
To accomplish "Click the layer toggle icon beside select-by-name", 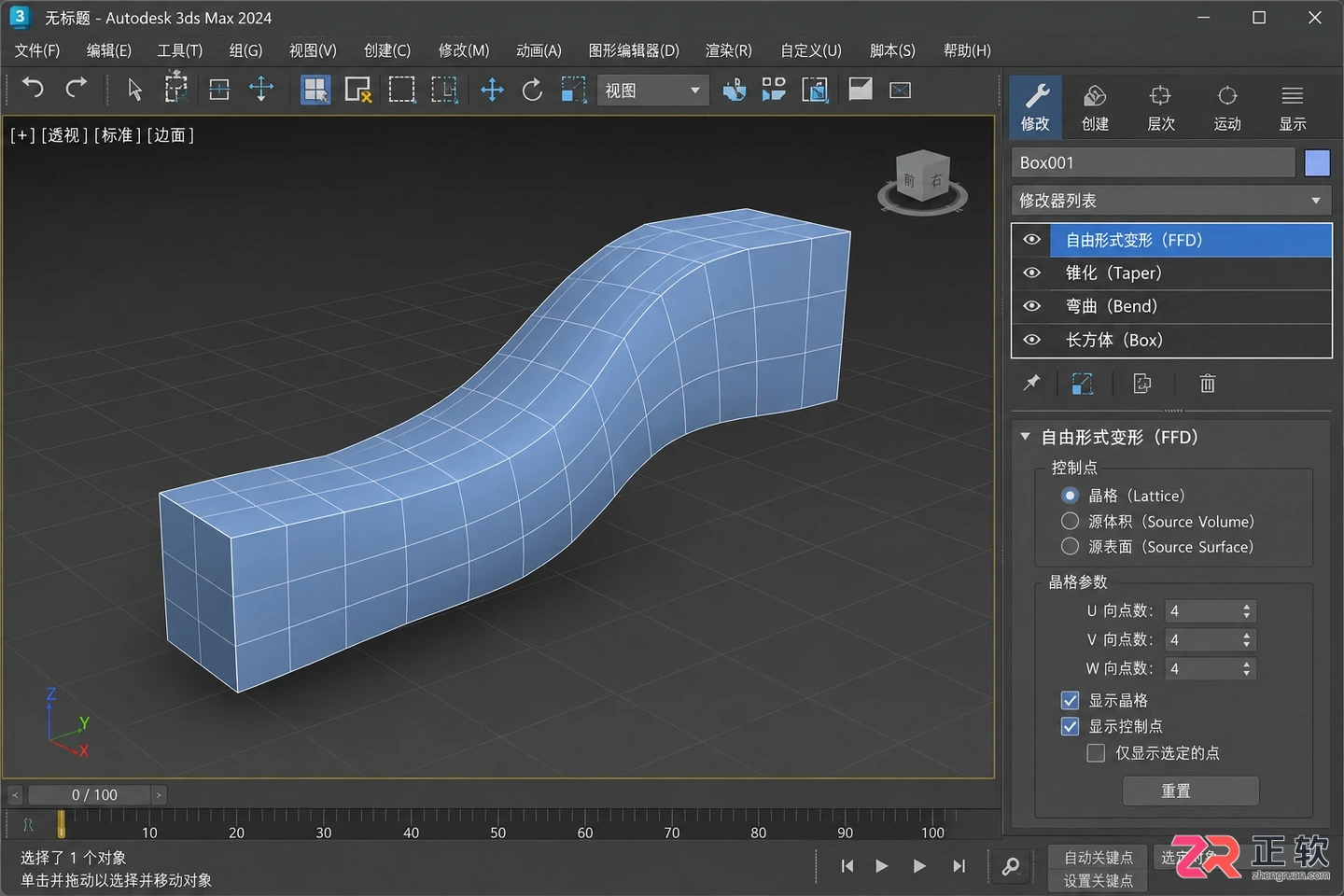I will tap(219, 90).
